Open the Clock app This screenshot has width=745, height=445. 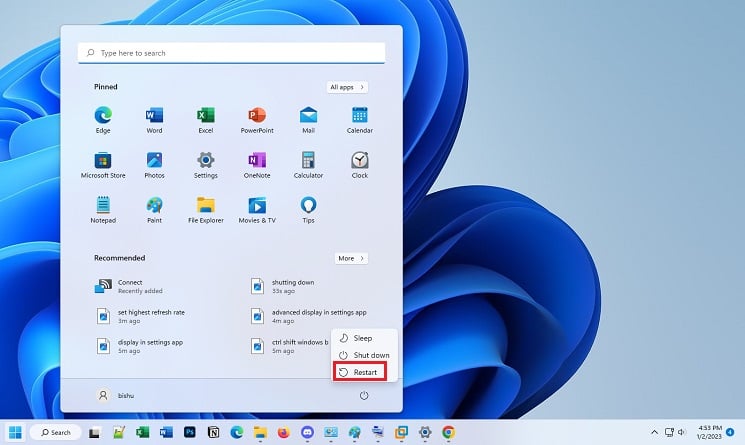pos(360,165)
